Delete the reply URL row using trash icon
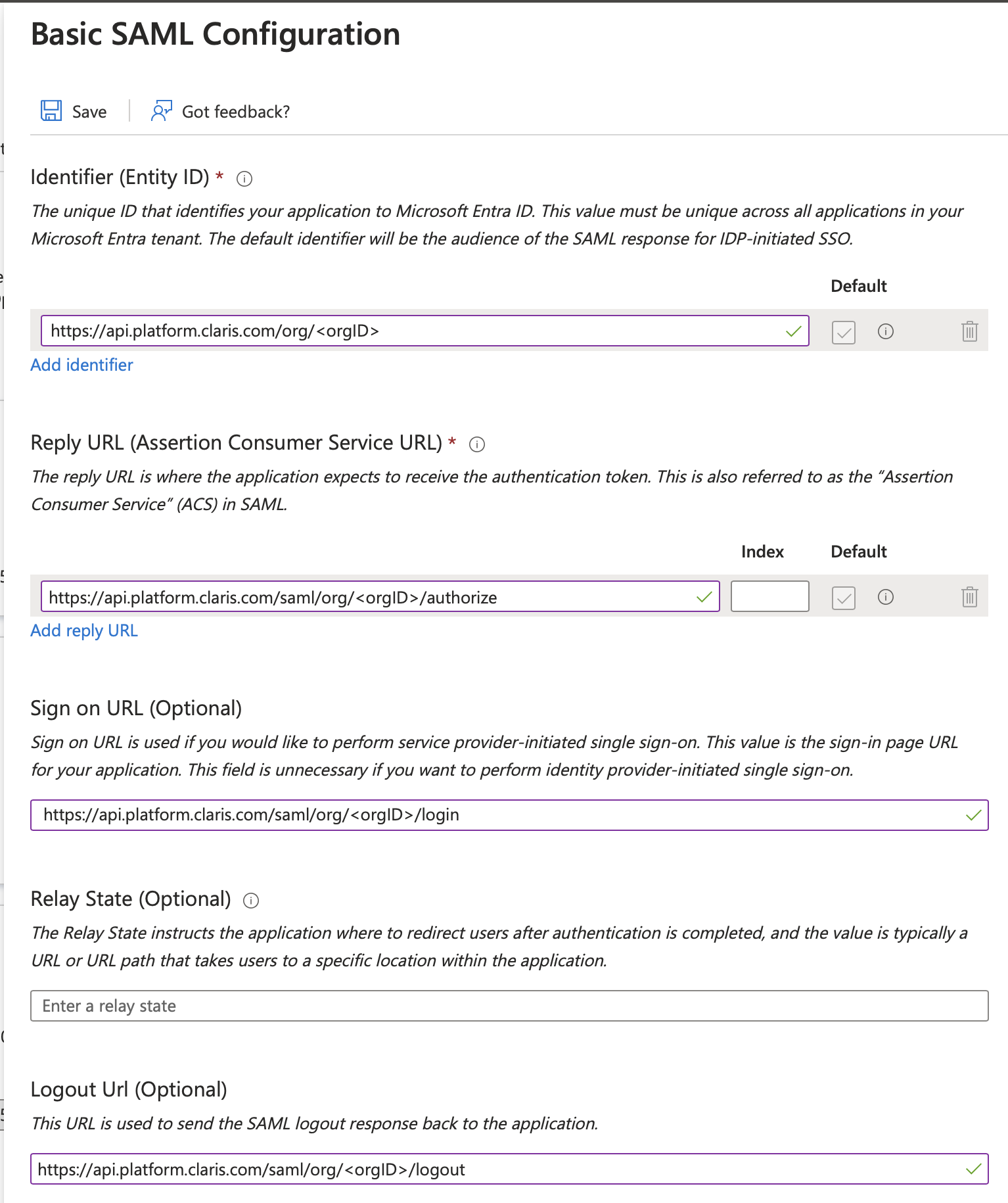This screenshot has height=1203, width=1008. coord(969,597)
